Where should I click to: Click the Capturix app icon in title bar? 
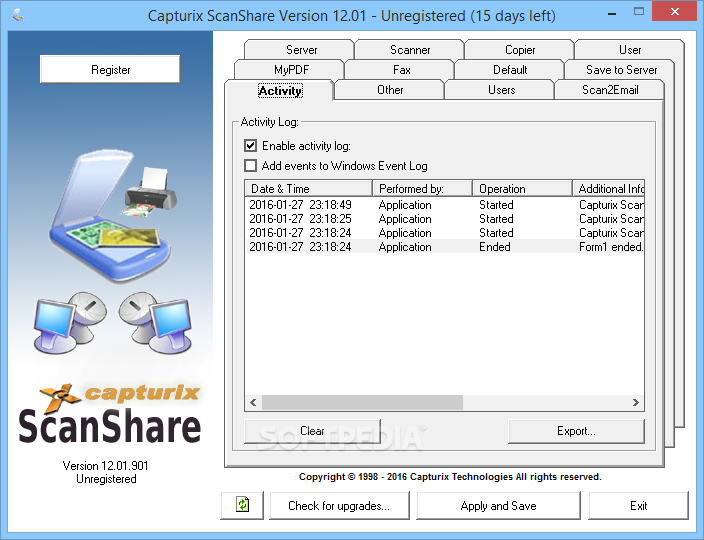click(x=18, y=16)
